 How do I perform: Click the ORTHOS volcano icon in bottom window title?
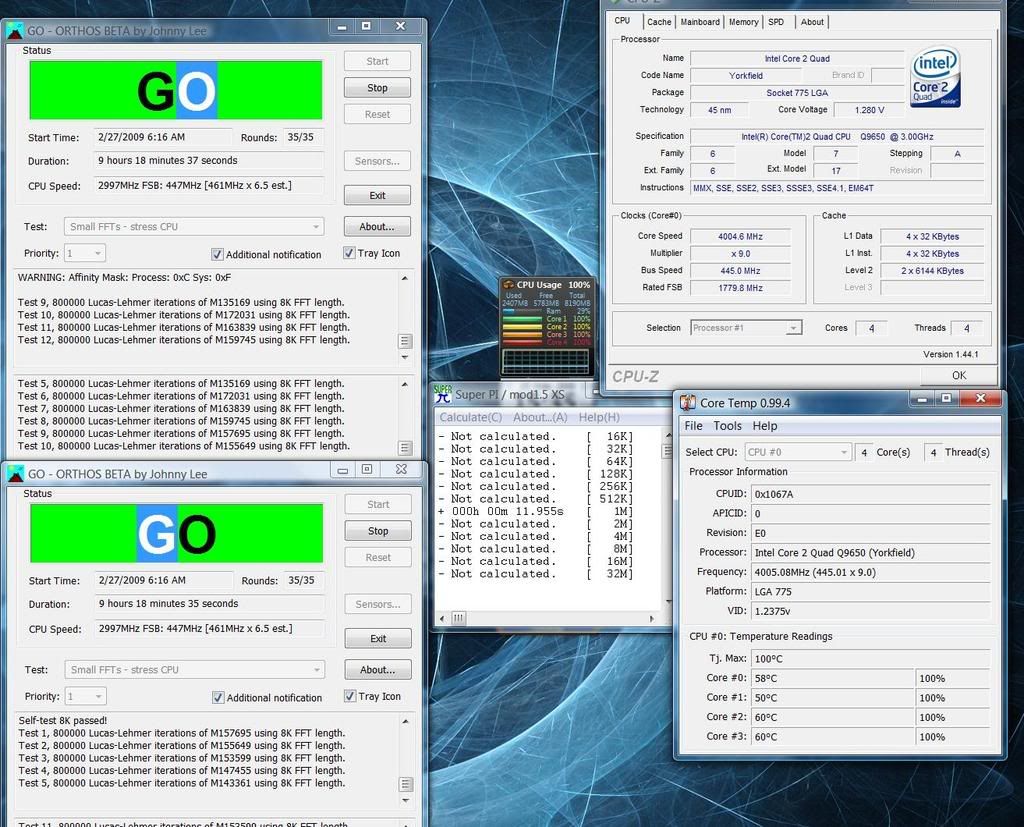15,474
